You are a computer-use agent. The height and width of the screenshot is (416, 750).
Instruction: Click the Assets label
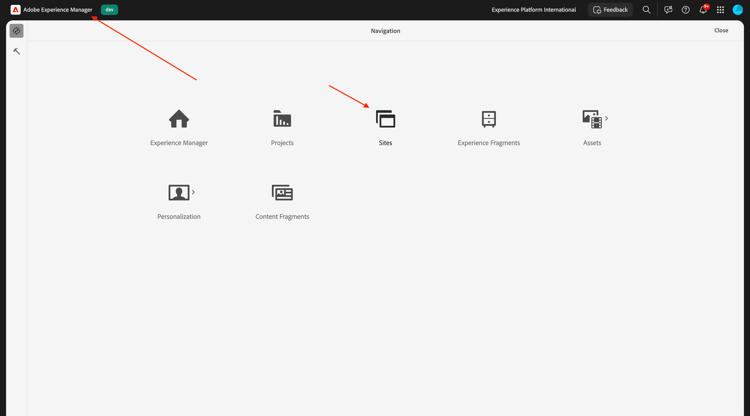592,143
